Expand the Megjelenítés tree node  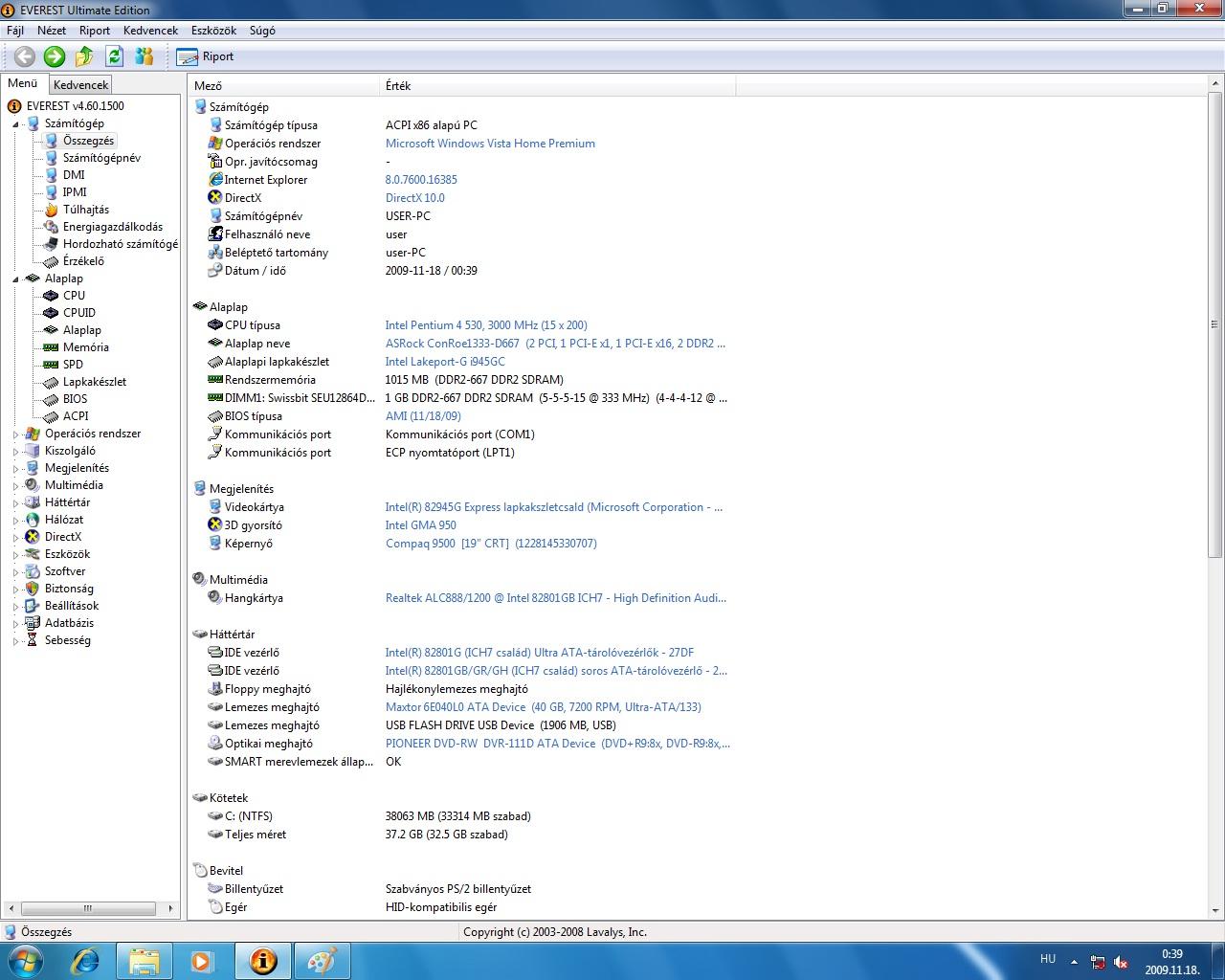point(15,469)
